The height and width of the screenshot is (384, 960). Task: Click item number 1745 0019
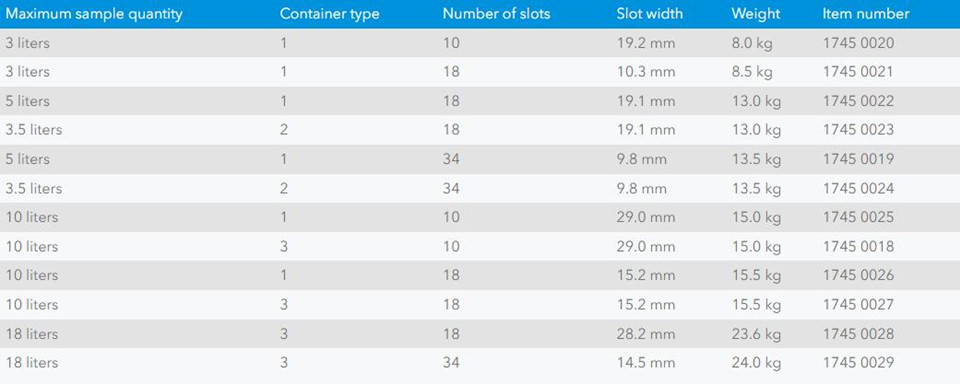coord(858,159)
